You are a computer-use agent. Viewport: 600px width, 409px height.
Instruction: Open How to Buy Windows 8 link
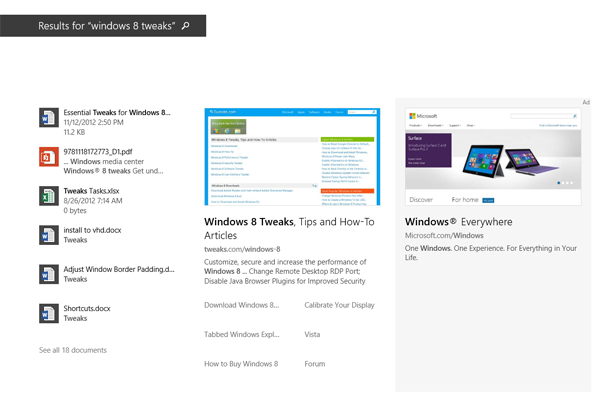(x=241, y=364)
